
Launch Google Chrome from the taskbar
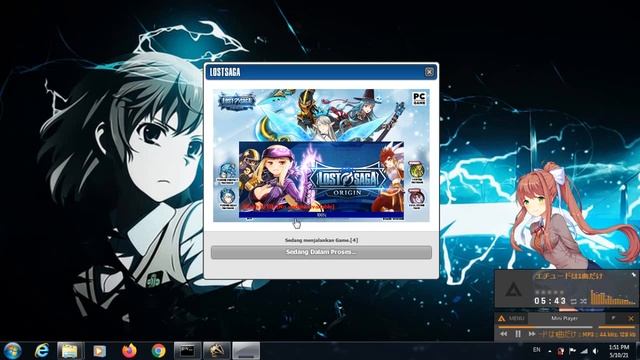(x=158, y=351)
